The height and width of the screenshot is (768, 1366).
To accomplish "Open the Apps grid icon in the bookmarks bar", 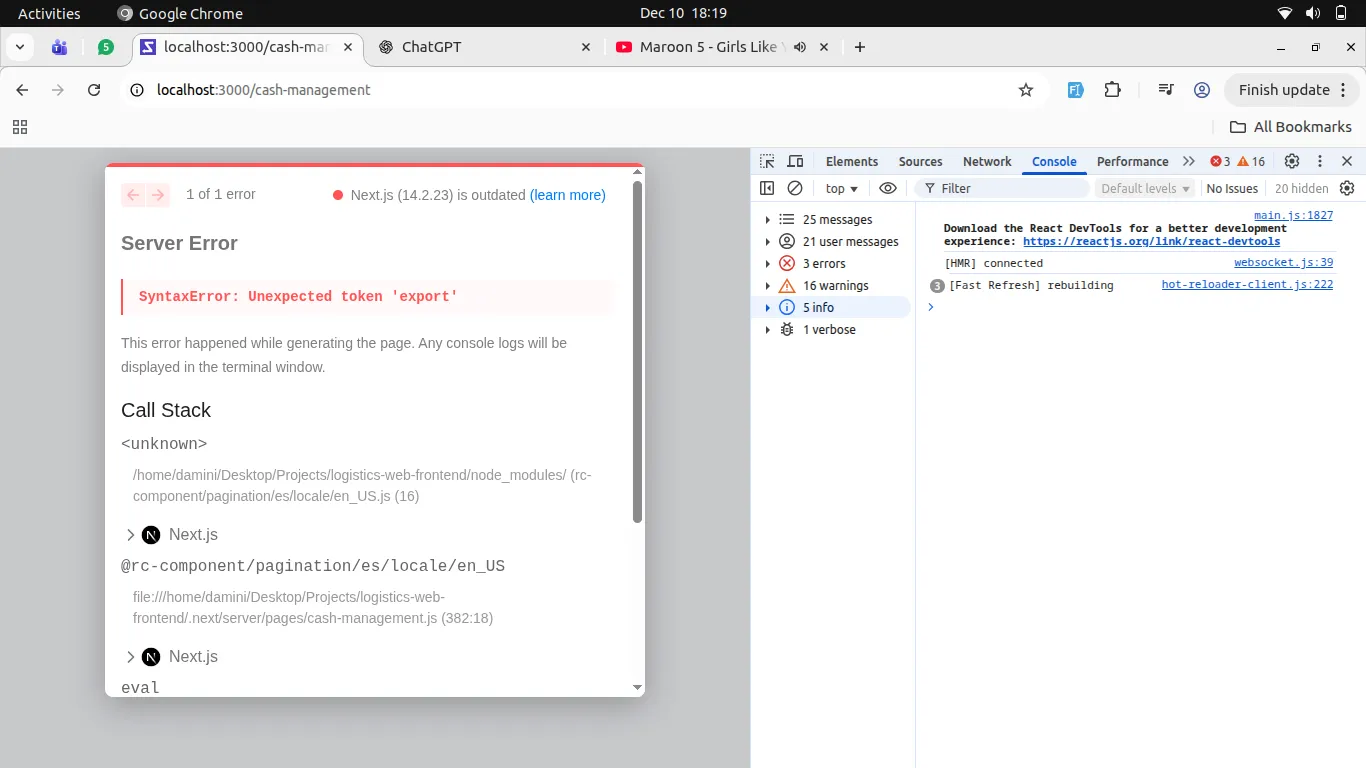I will tap(20, 127).
